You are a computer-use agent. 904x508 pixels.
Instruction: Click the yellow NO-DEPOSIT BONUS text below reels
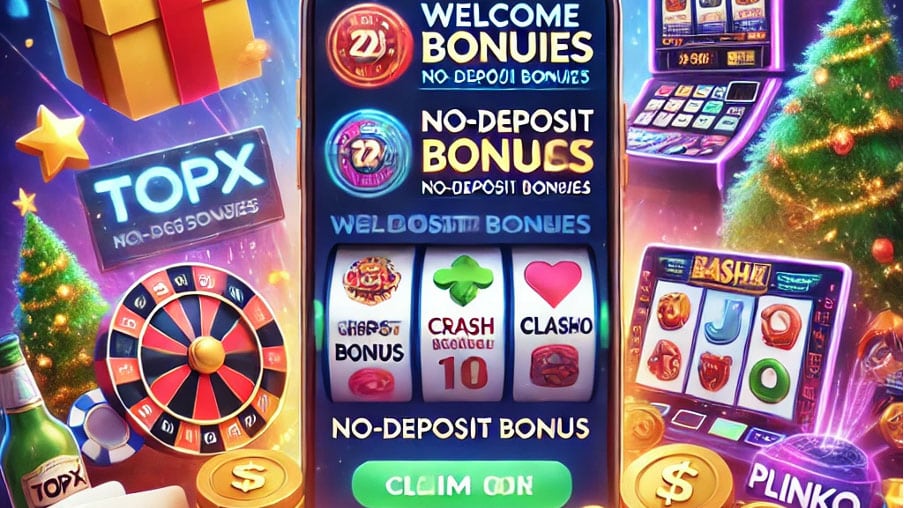tap(461, 428)
